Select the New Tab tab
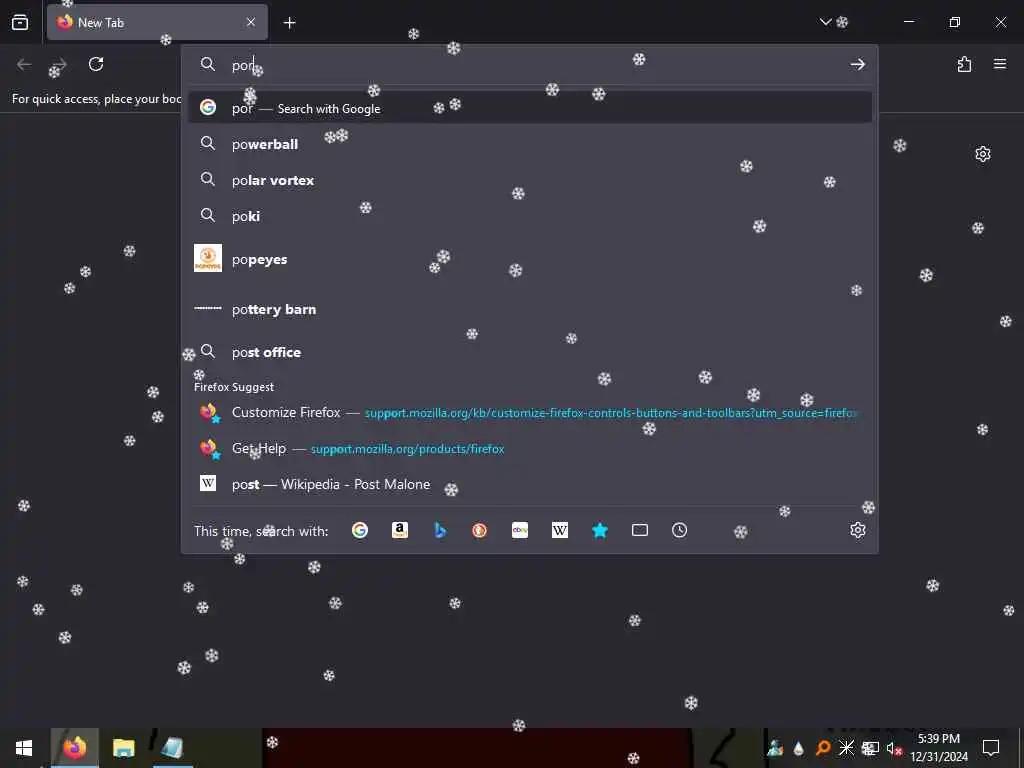Viewport: 1024px width, 768px height. point(157,23)
